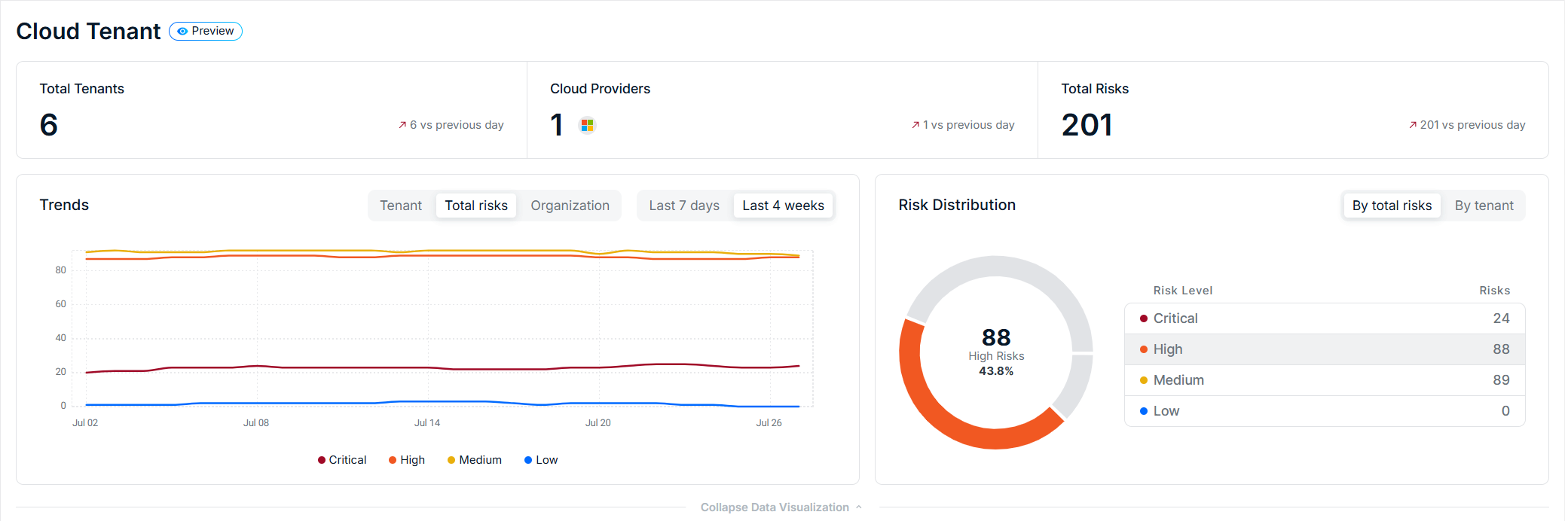
Task: Click the collapse chevron icon at bottom
Action: (859, 507)
